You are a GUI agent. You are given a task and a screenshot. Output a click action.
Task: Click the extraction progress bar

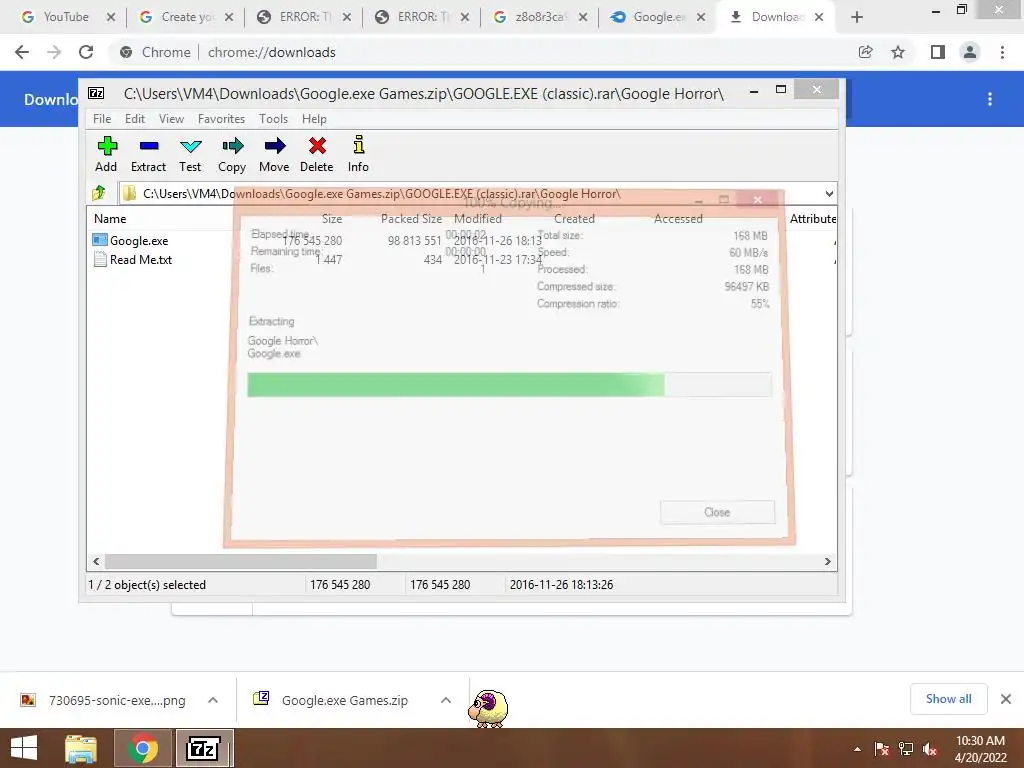tap(509, 385)
